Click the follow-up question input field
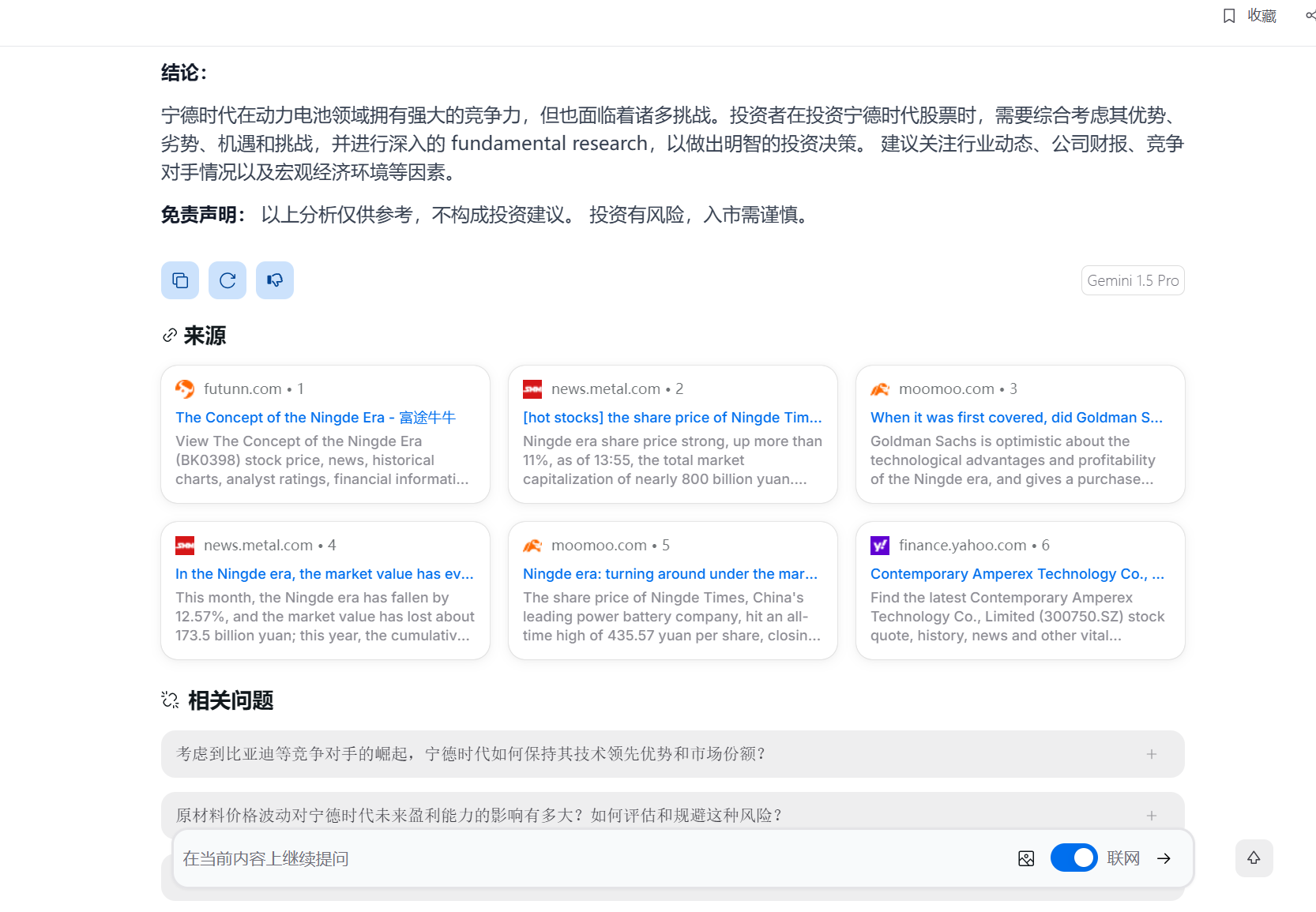Image resolution: width=1316 pixels, height=912 pixels. (x=592, y=858)
